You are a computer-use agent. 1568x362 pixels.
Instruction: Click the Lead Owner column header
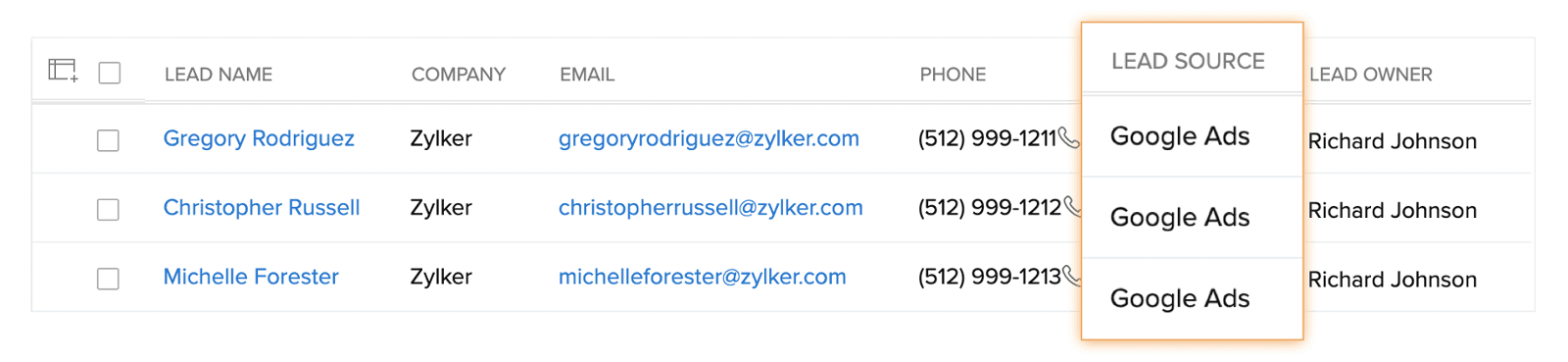pos(1370,75)
